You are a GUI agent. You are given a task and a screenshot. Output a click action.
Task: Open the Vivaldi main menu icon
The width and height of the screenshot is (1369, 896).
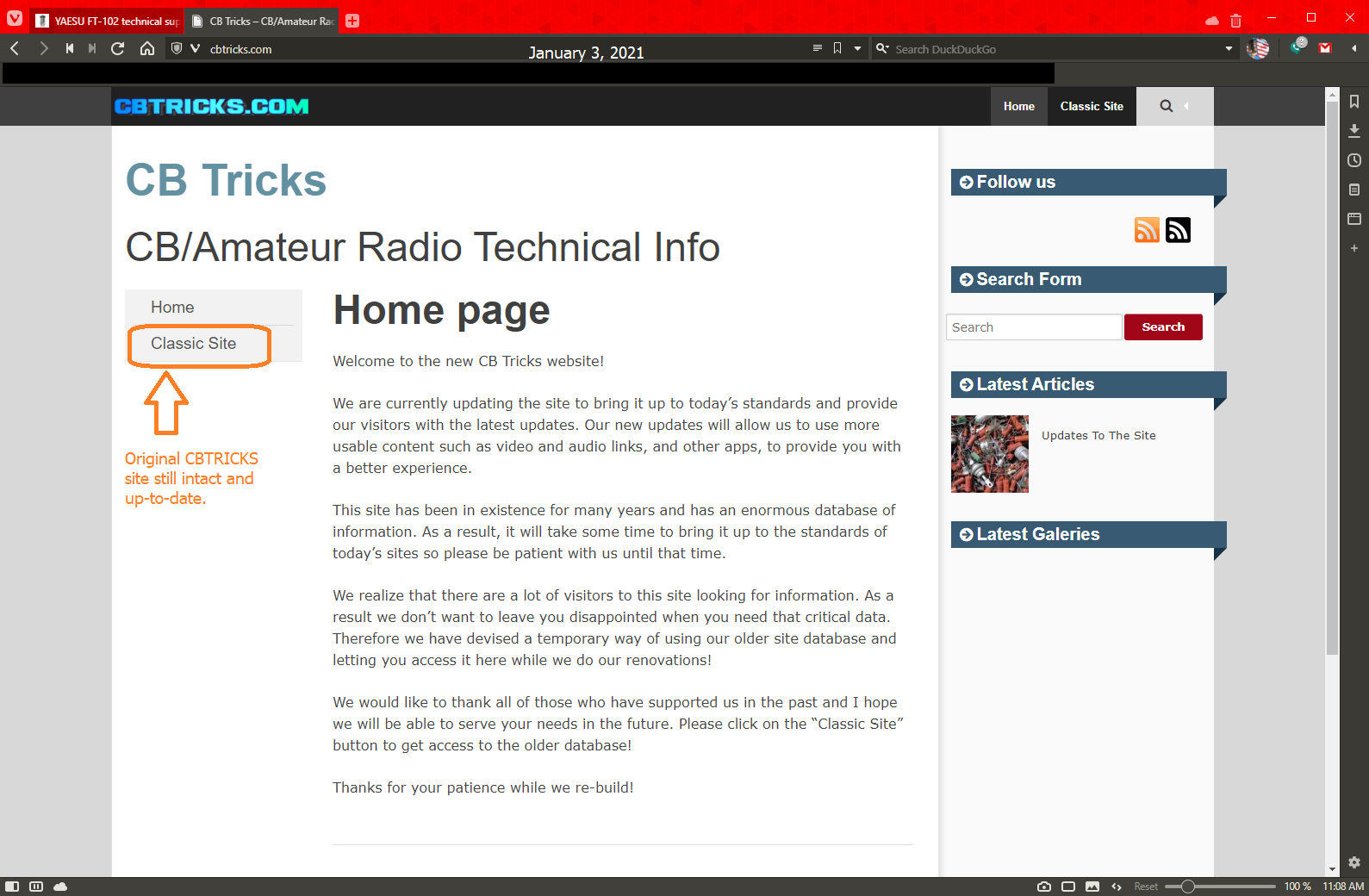pyautogui.click(x=15, y=18)
